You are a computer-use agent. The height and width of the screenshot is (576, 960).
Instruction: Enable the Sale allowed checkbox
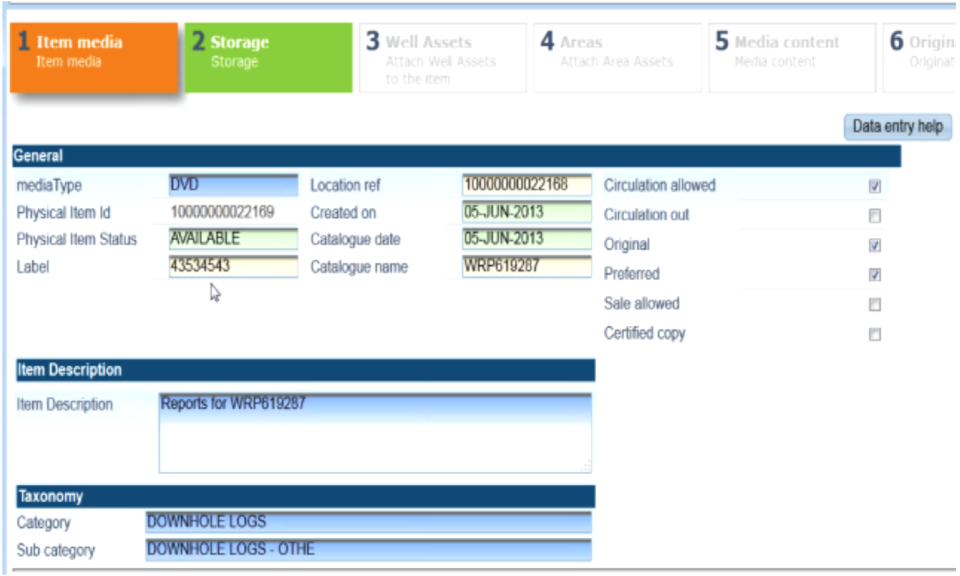pyautogui.click(x=875, y=304)
